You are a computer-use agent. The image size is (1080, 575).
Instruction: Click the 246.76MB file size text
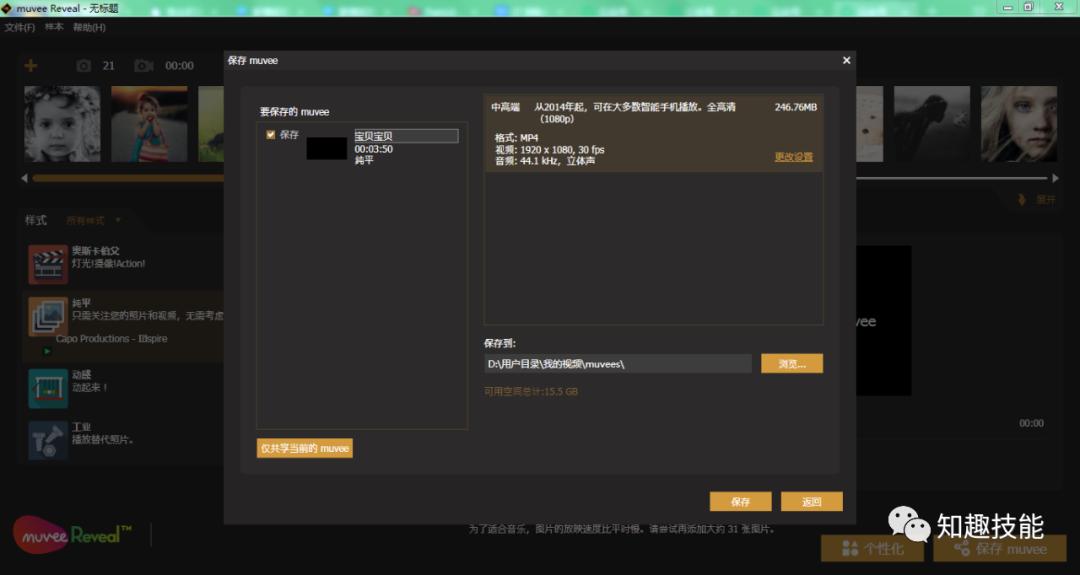[796, 107]
